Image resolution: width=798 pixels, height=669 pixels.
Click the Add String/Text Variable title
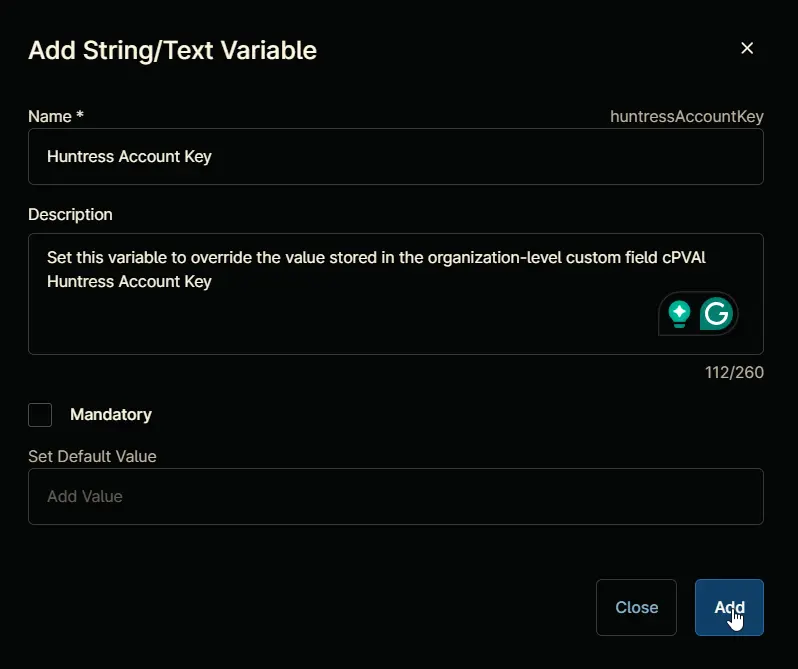click(x=173, y=50)
